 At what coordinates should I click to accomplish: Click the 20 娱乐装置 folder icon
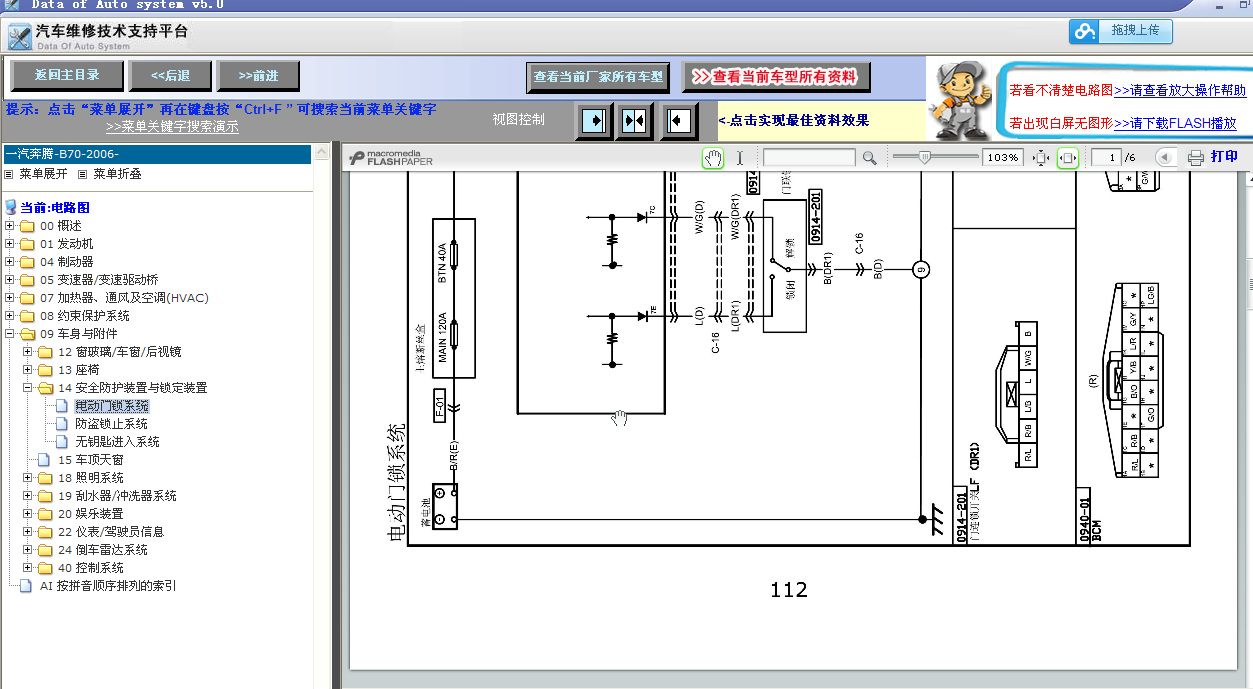45,514
